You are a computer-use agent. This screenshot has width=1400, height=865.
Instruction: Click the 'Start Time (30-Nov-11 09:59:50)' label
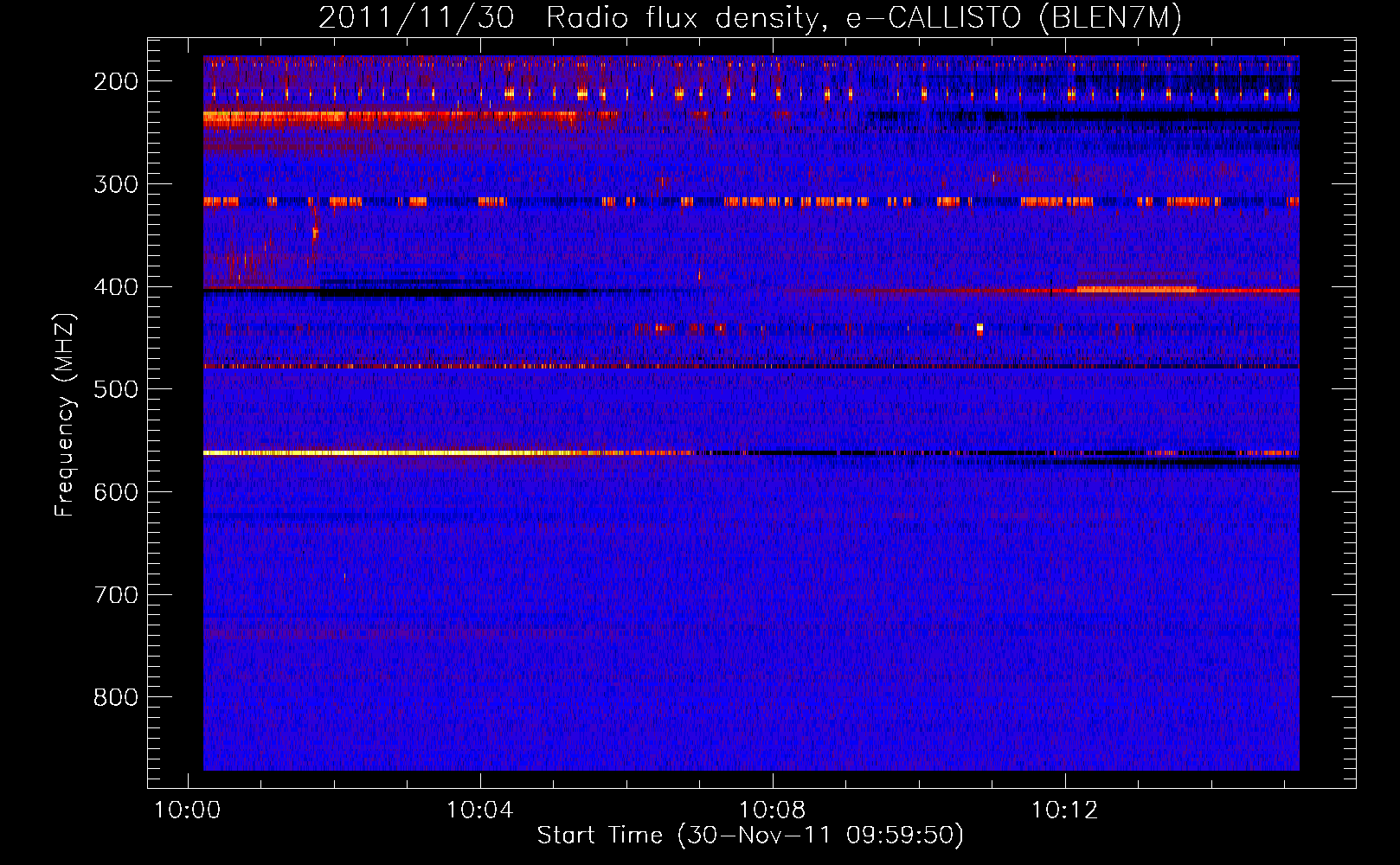(x=750, y=836)
